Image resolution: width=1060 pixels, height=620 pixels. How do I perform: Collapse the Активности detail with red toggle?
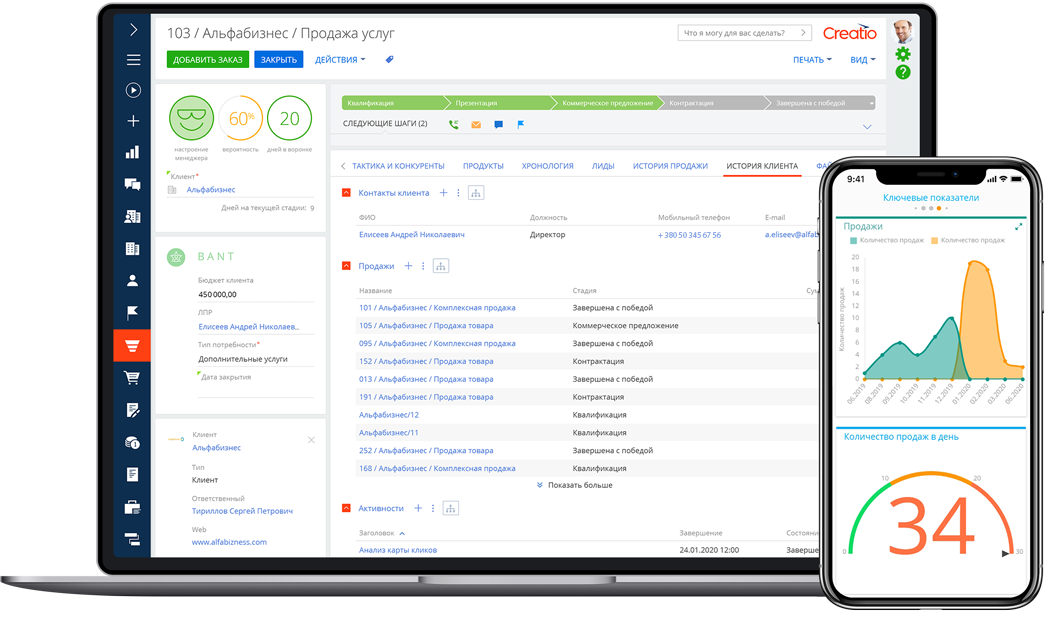click(347, 509)
